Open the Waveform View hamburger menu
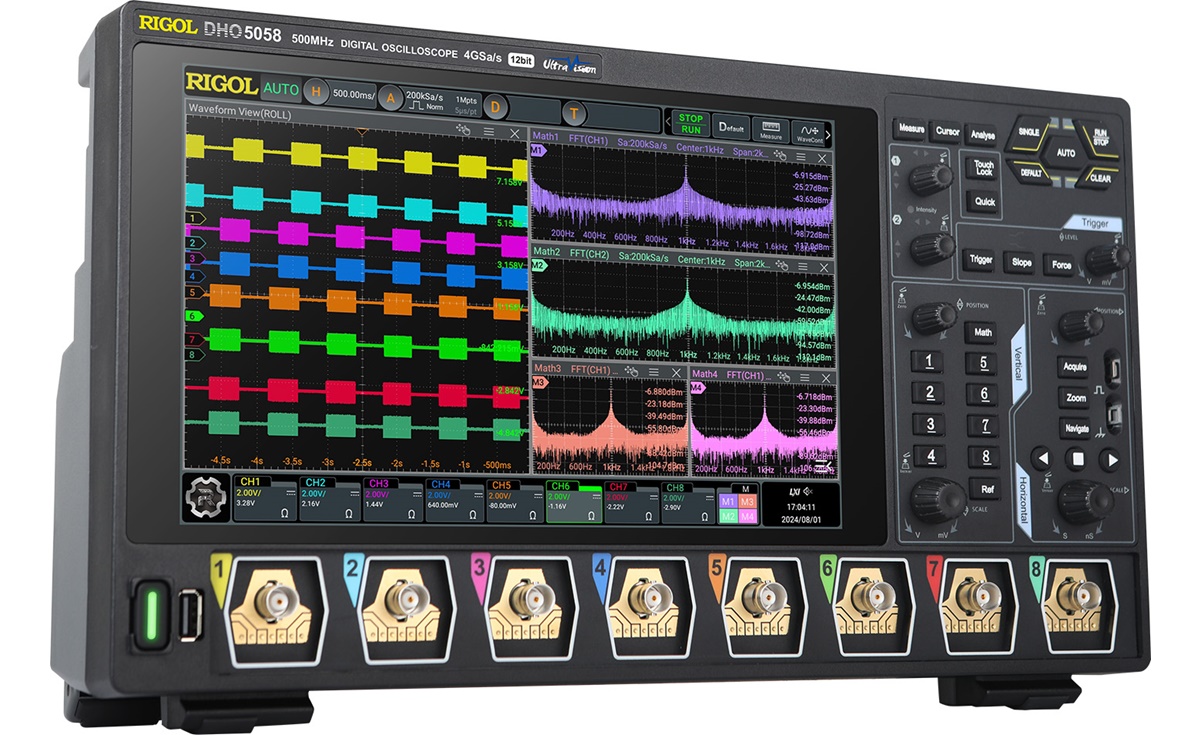Screen dimensions: 1200x735 coord(489,131)
